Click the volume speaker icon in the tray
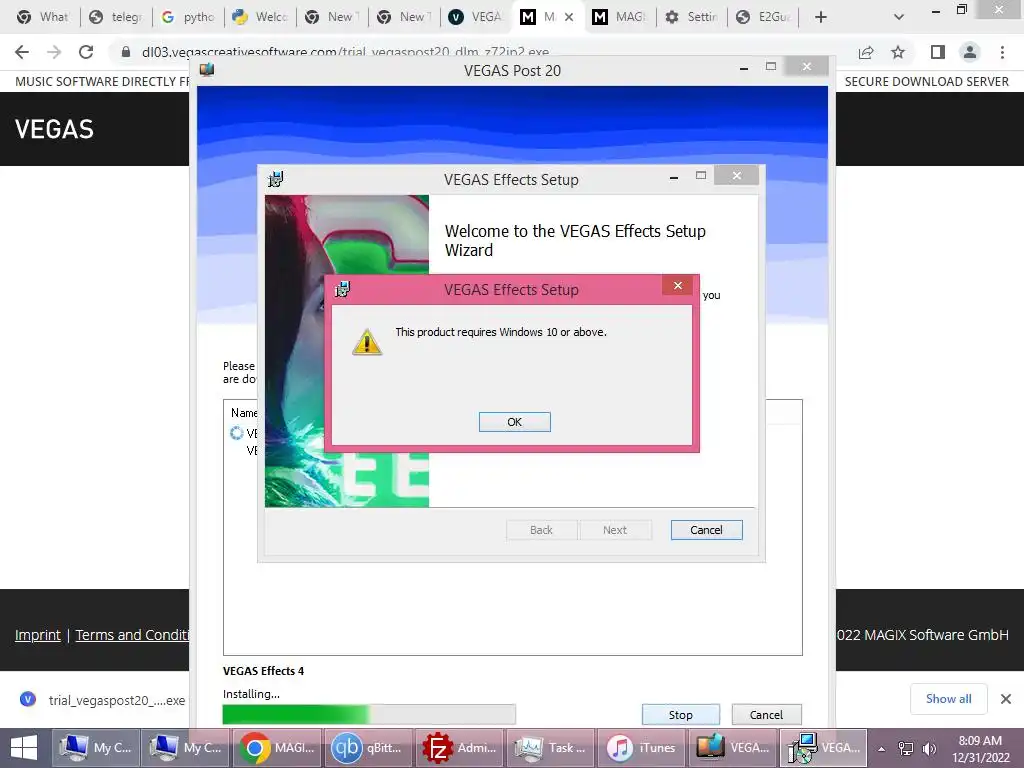The image size is (1024, 768). click(929, 748)
